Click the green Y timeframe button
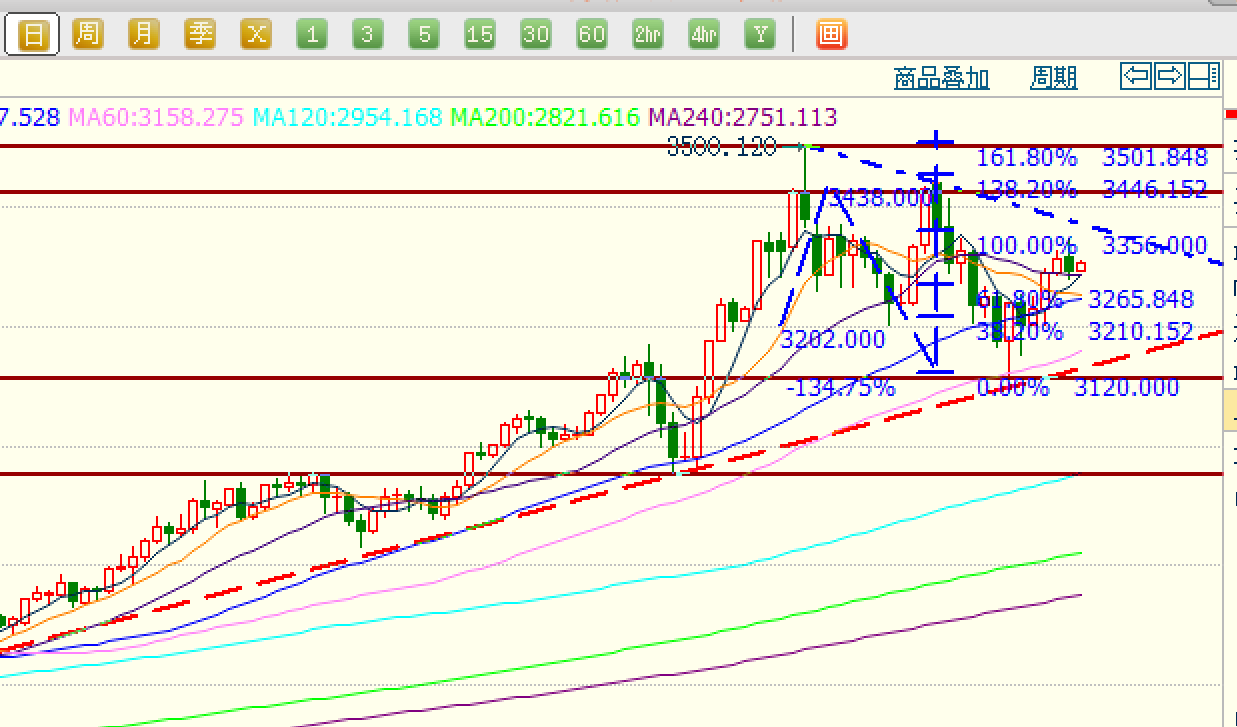Screen dimensions: 1237x727 [x=760, y=35]
